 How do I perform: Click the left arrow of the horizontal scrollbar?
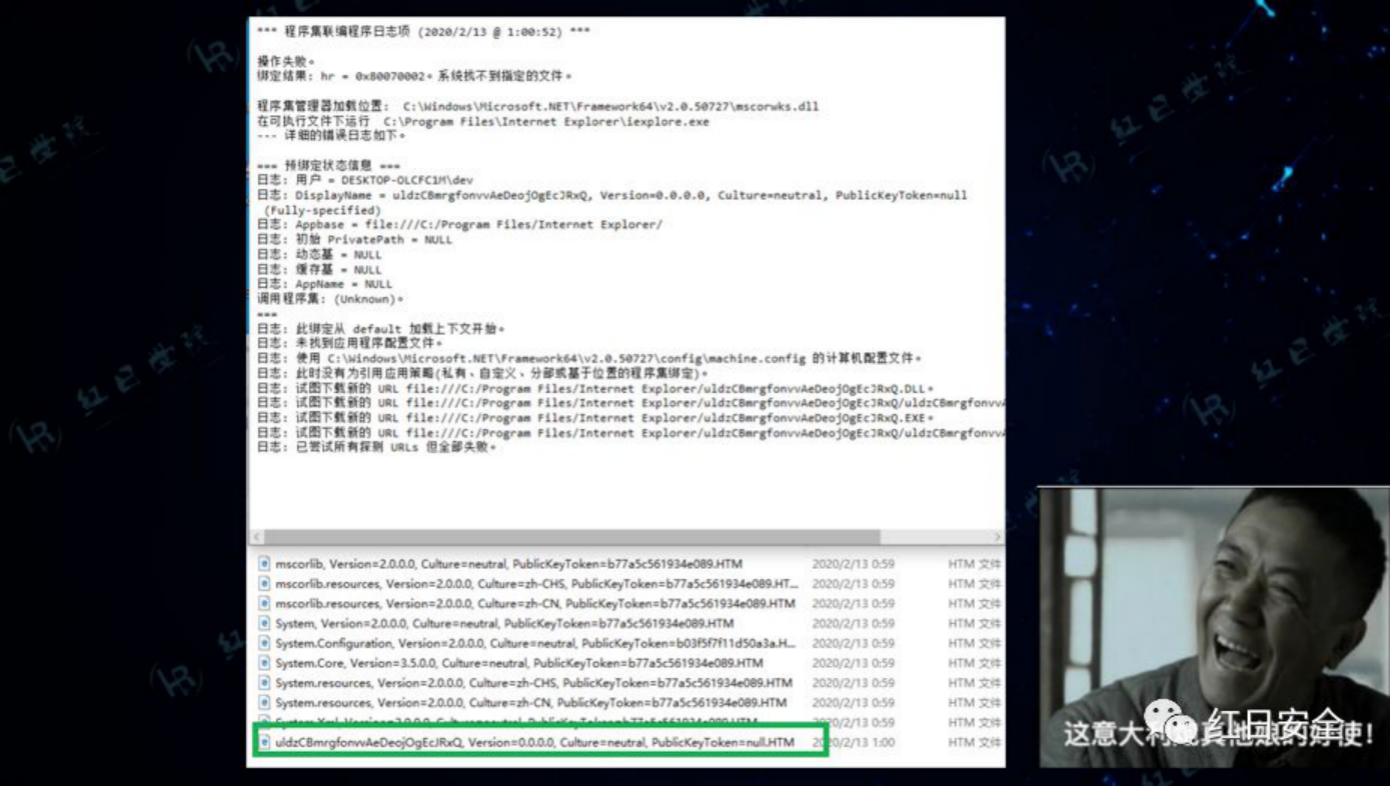[256, 537]
